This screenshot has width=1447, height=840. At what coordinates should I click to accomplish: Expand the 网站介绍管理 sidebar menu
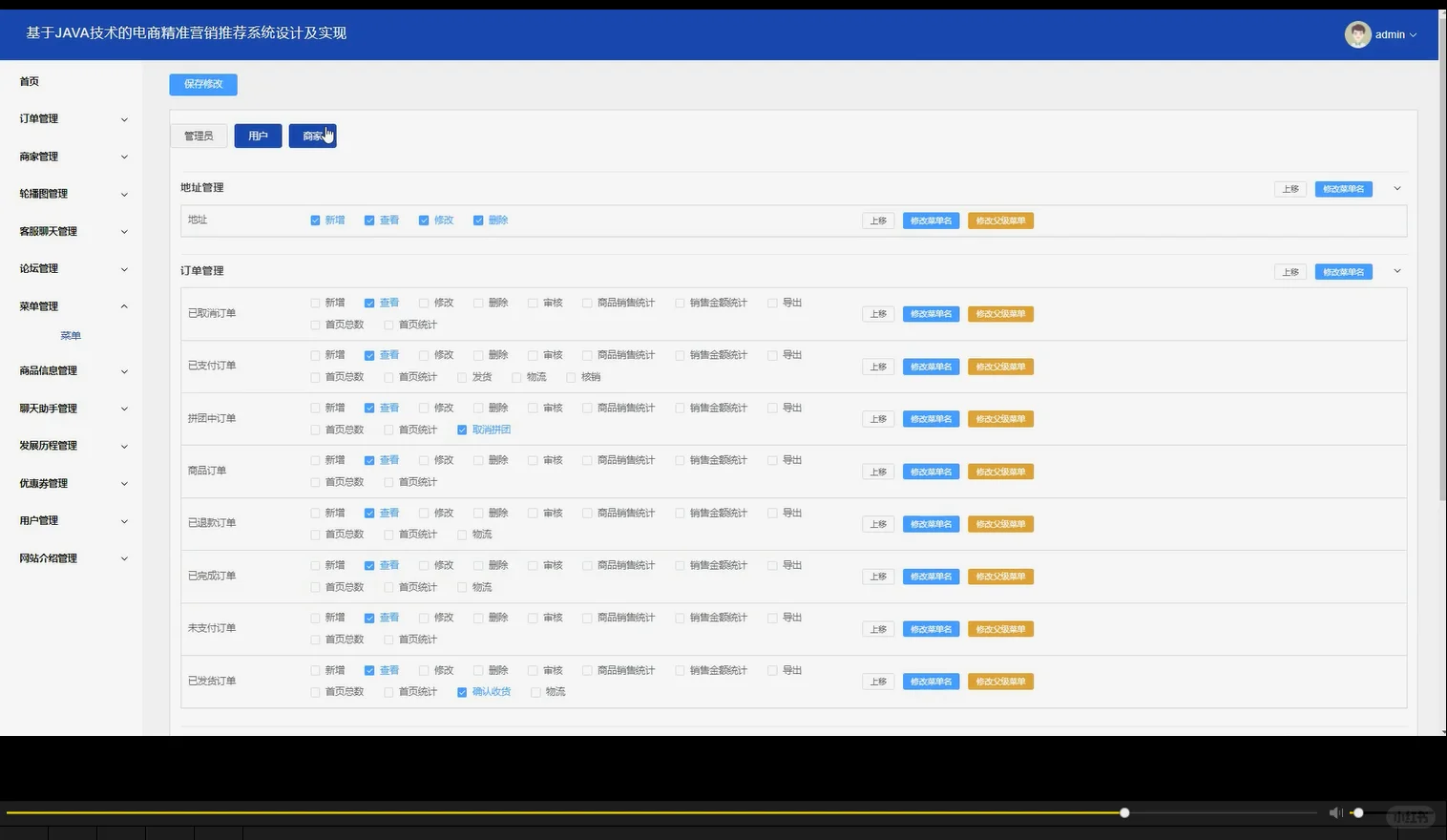tap(72, 558)
